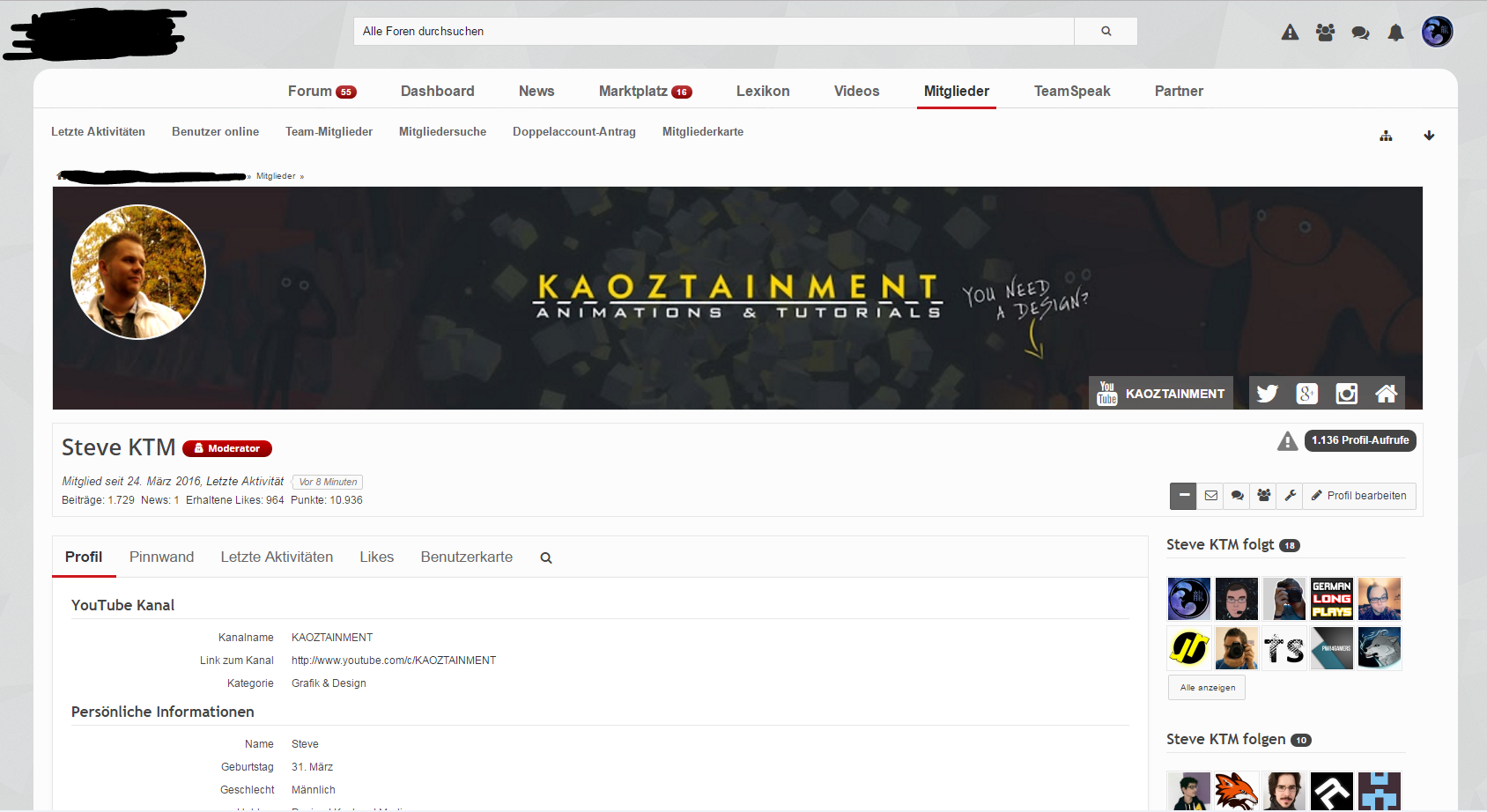The width and height of the screenshot is (1487, 812).
Task: Open the notifications bell
Action: [1395, 33]
